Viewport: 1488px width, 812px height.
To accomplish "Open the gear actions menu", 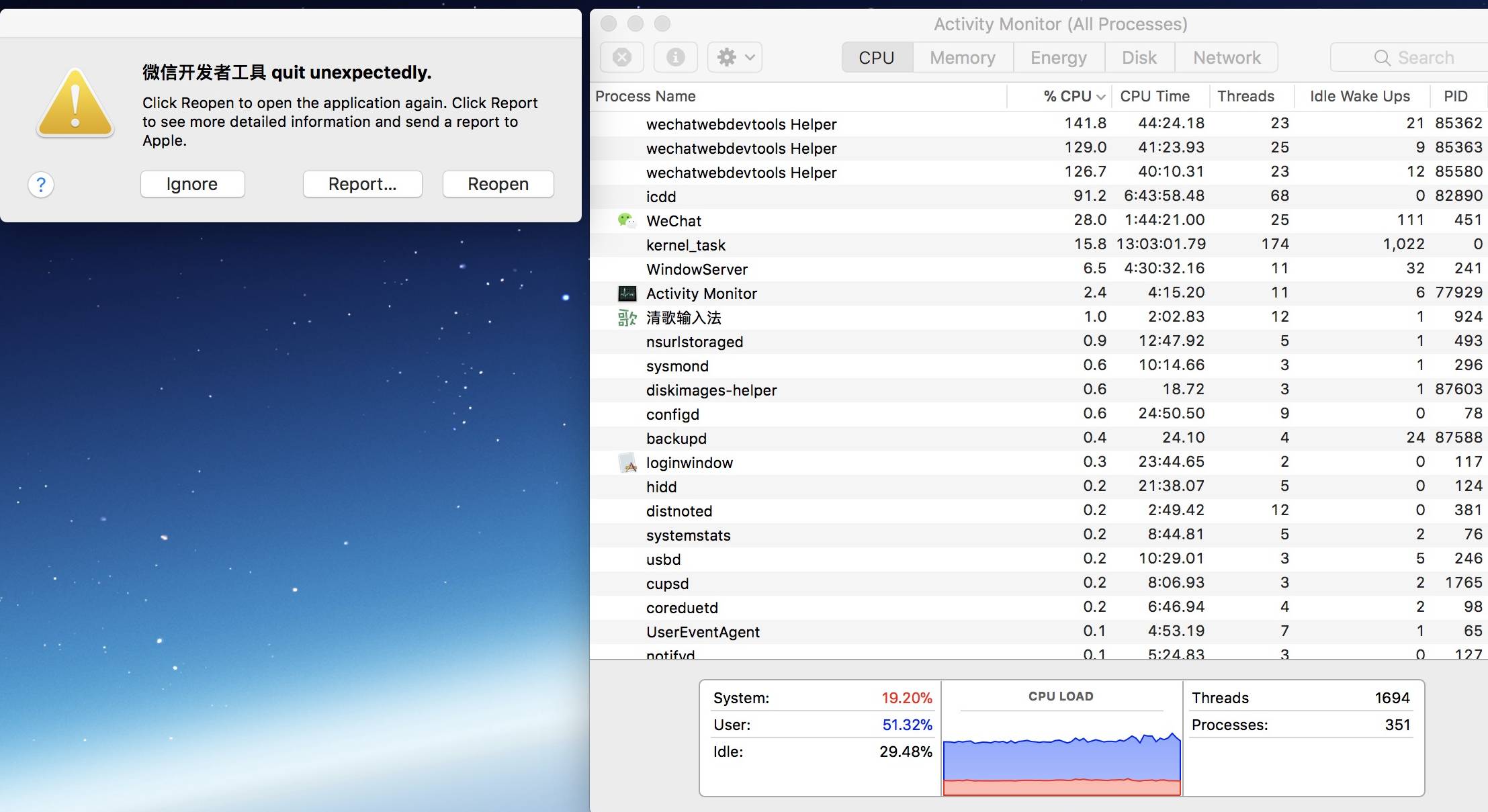I will coord(735,58).
